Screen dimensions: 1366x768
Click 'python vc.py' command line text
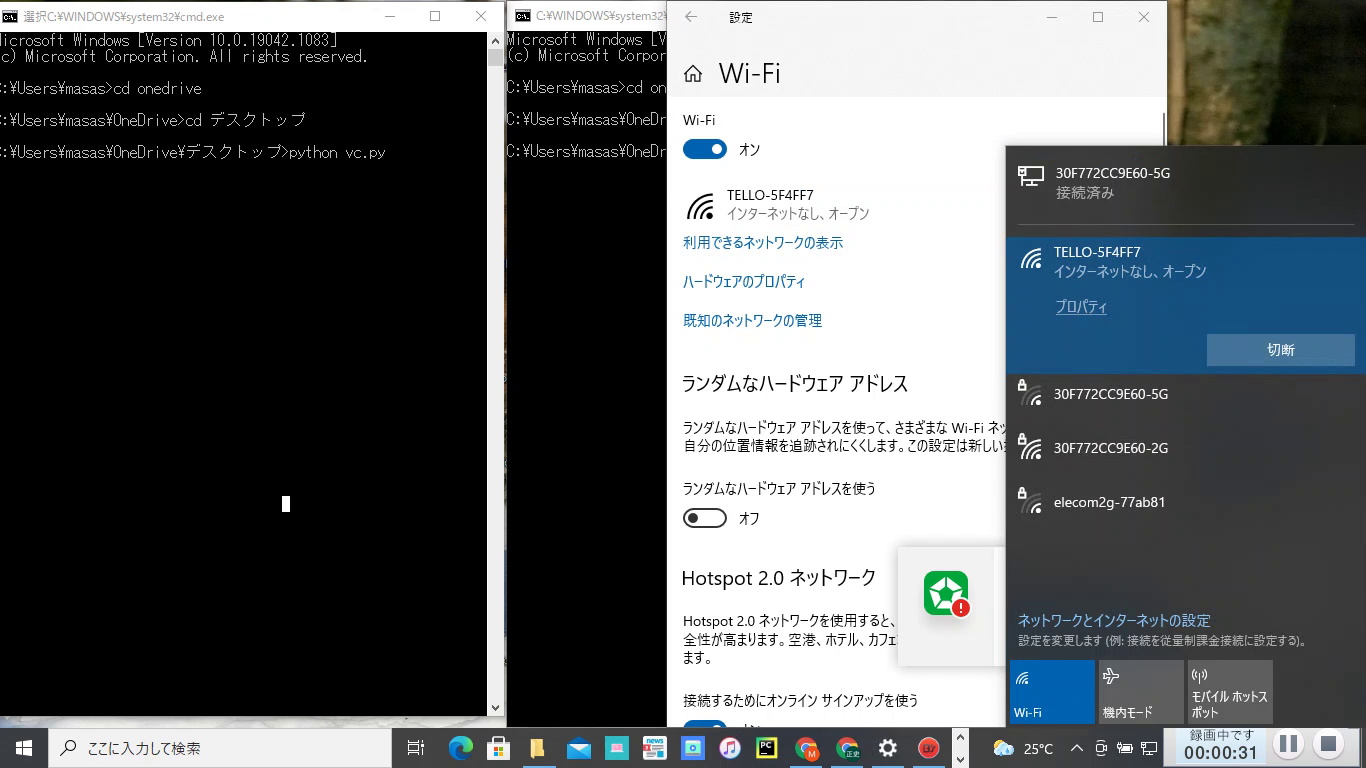[337, 152]
